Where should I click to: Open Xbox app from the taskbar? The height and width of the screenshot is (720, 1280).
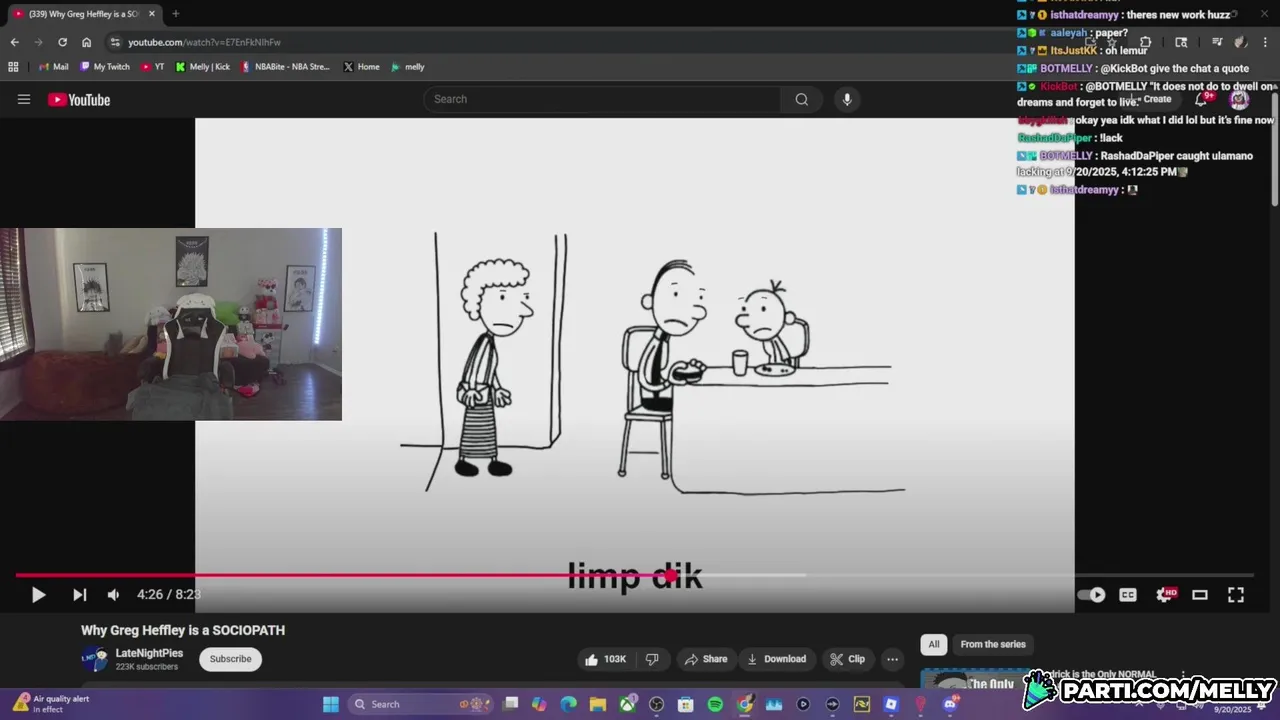[x=628, y=704]
